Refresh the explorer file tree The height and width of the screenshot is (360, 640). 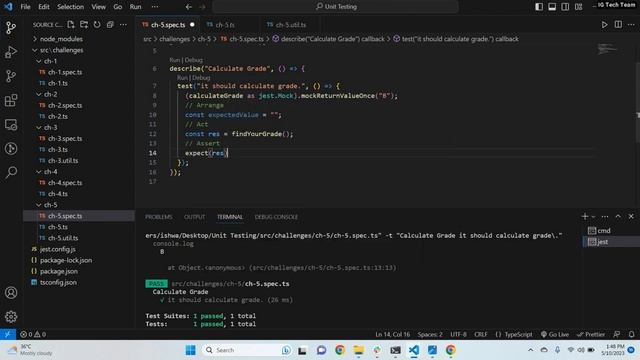click(97, 24)
